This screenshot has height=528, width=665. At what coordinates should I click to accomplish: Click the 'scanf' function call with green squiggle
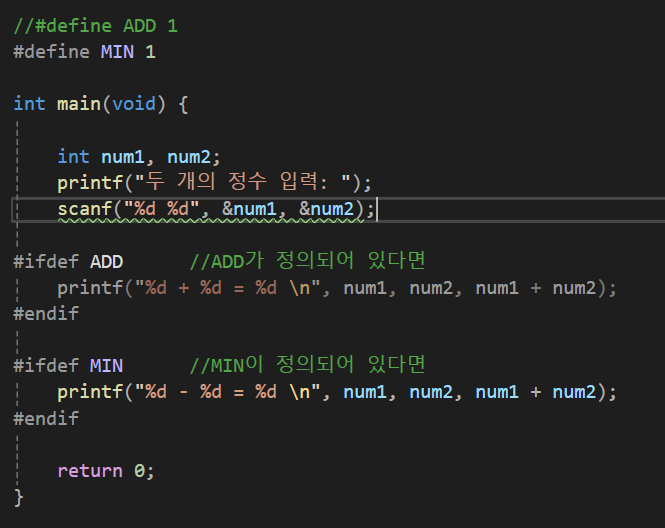tap(216, 209)
